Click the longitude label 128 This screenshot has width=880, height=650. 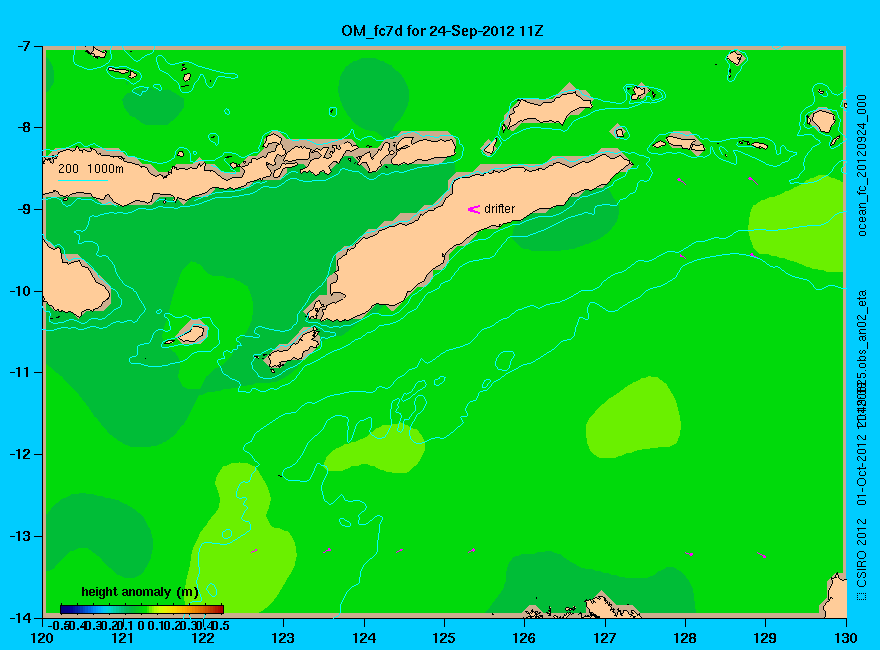click(685, 638)
